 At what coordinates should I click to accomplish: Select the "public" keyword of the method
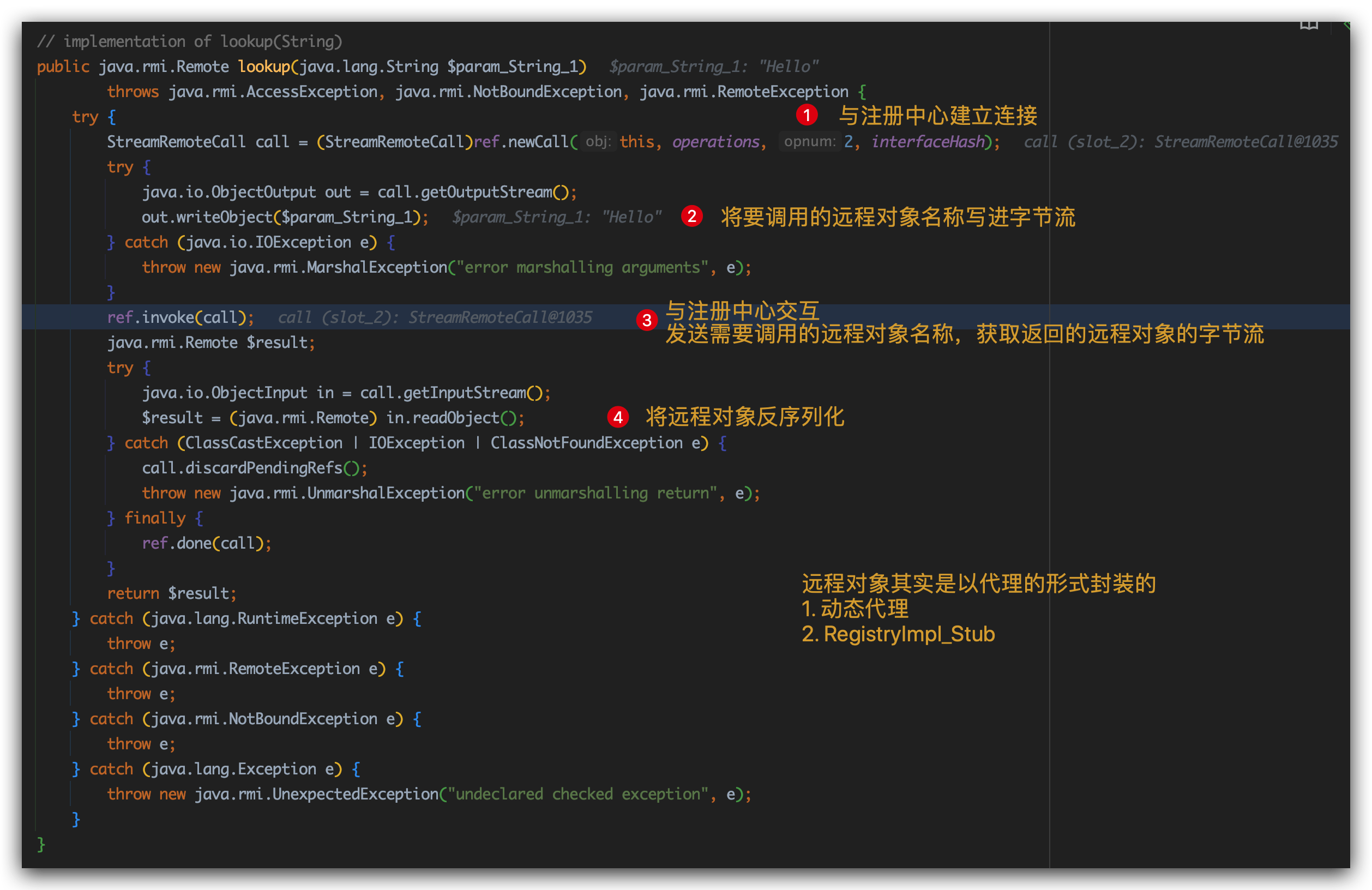point(63,67)
